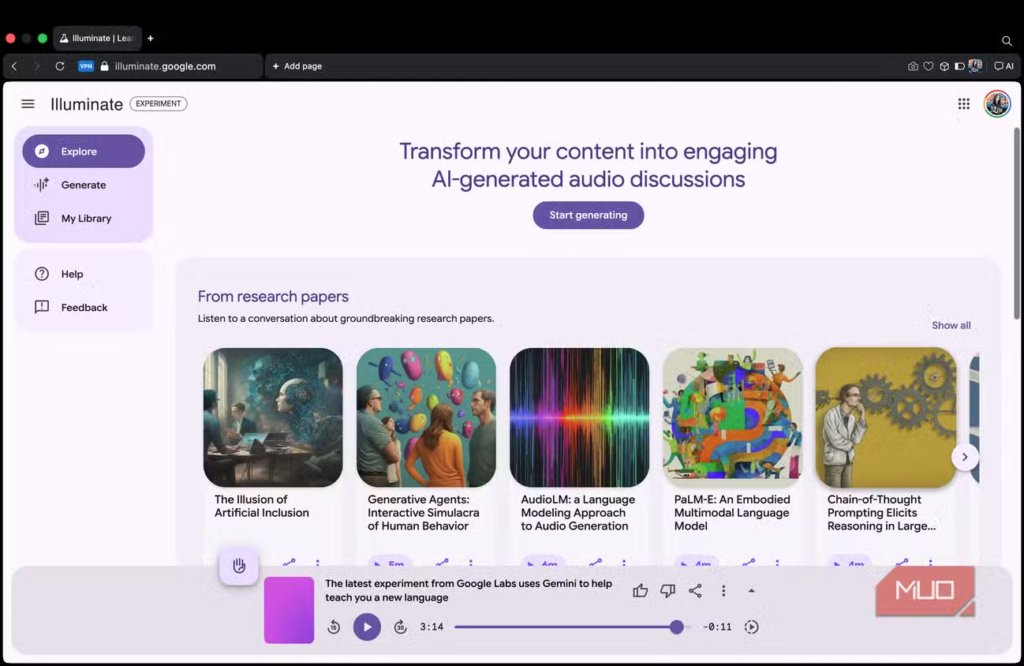
Task: Rewind audio by 10 seconds
Action: click(x=334, y=627)
